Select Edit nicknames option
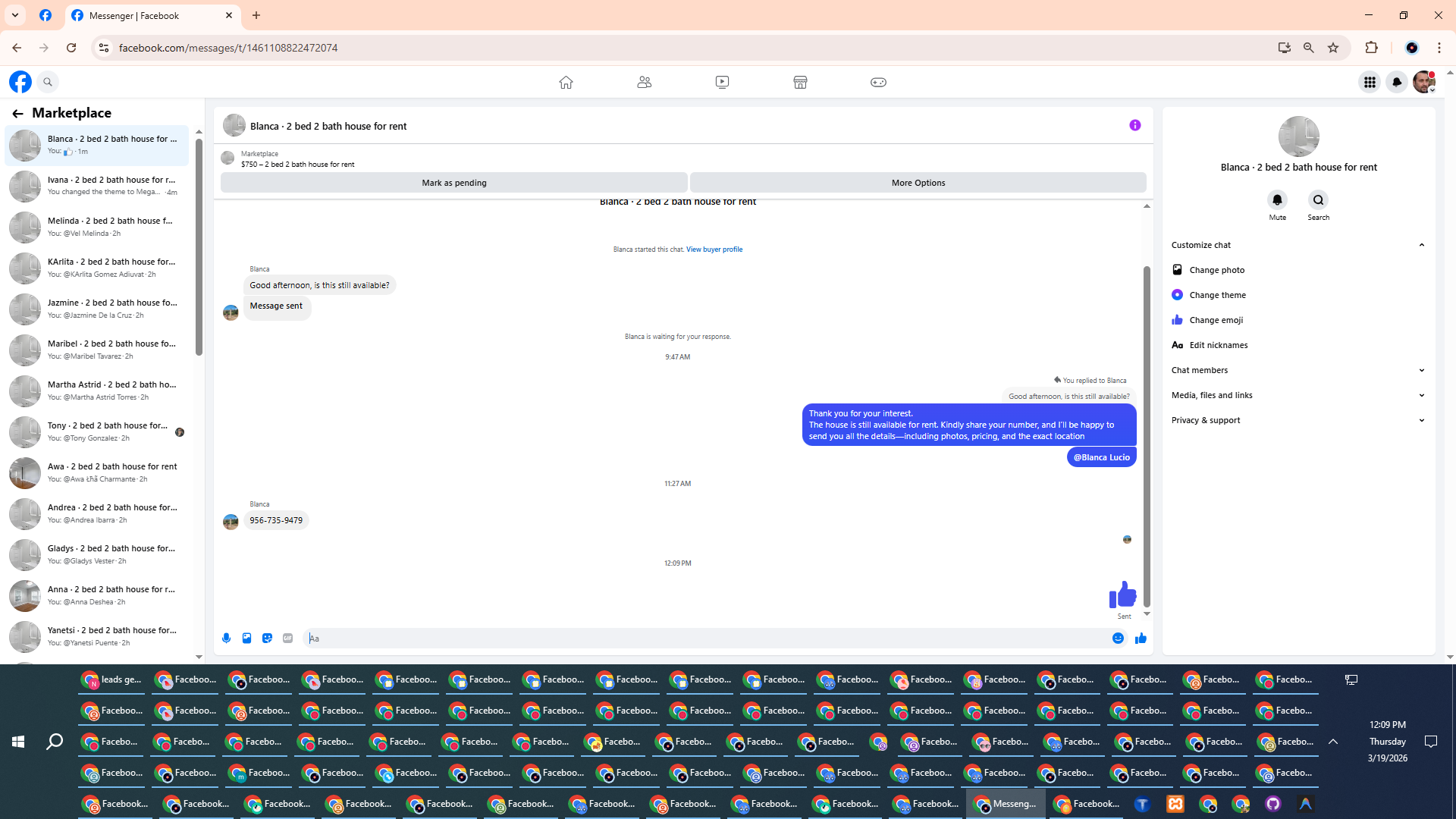 [x=1218, y=345]
